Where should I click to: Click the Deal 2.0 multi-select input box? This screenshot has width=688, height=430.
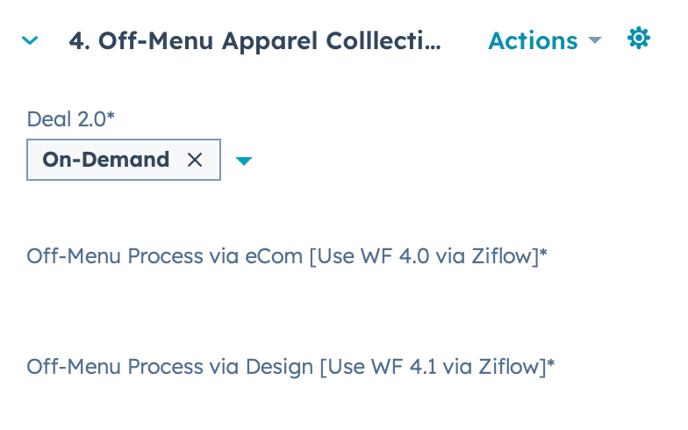pos(123,160)
